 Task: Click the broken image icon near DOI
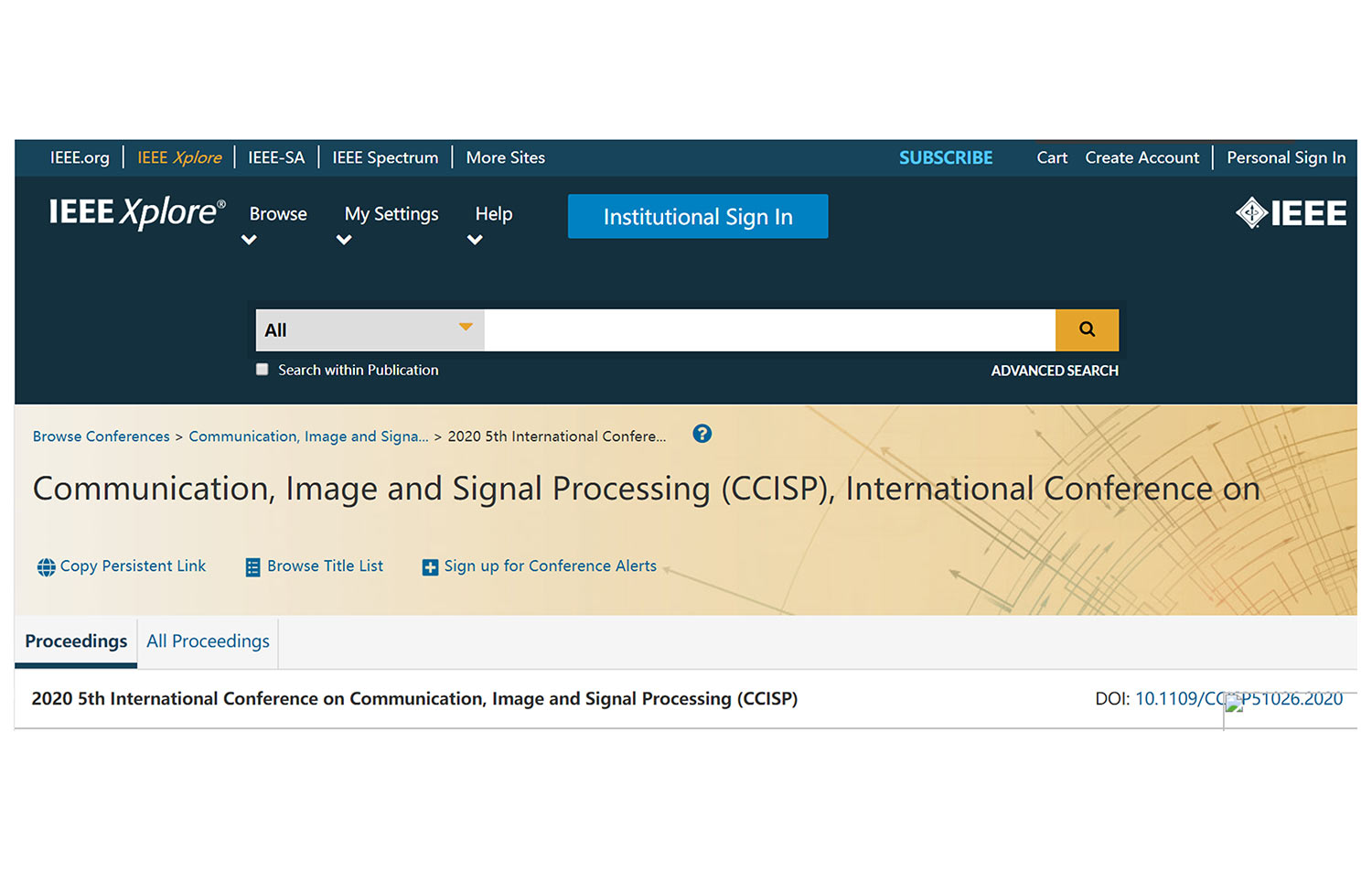pos(1233,704)
